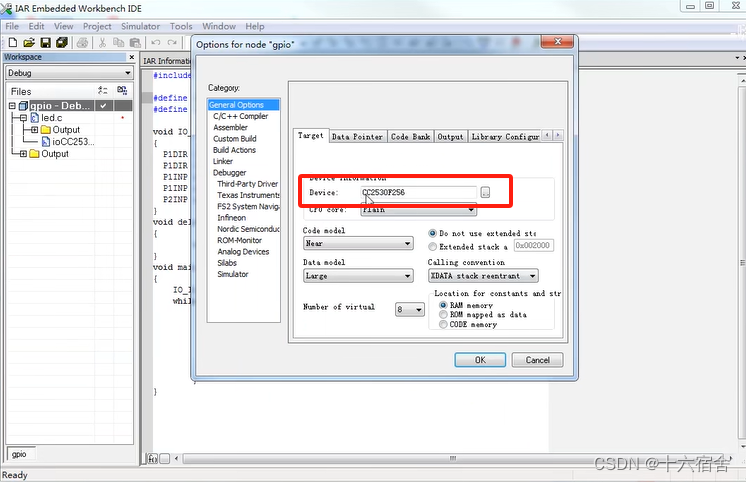Select Assembler category
This screenshot has width=746, height=482.
tap(231, 128)
